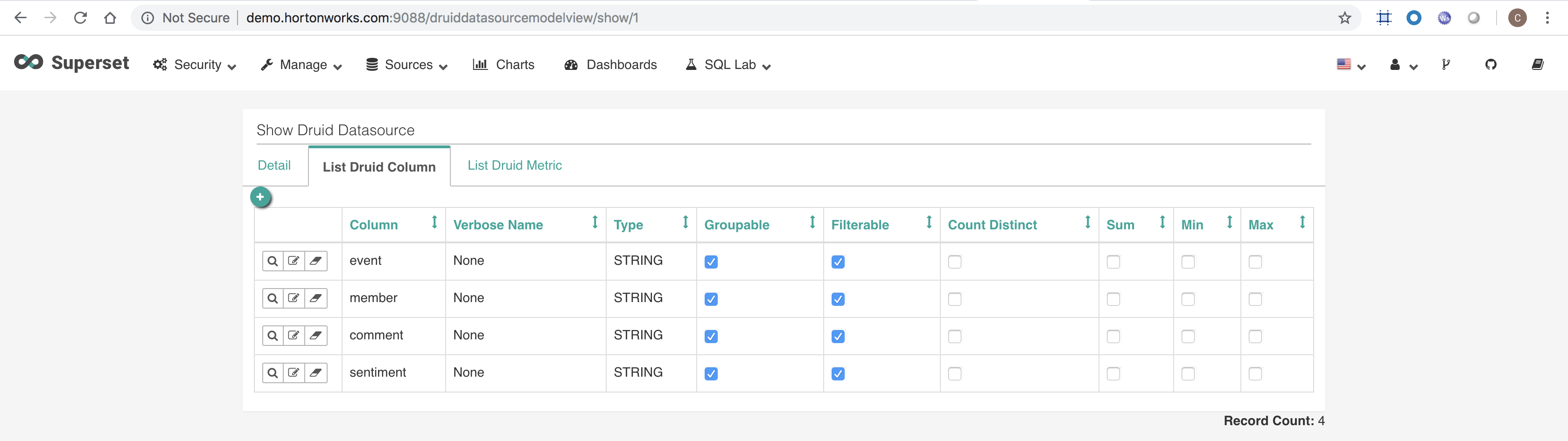Click the version branch icon in navbar
The height and width of the screenshot is (441, 1568).
1446,64
